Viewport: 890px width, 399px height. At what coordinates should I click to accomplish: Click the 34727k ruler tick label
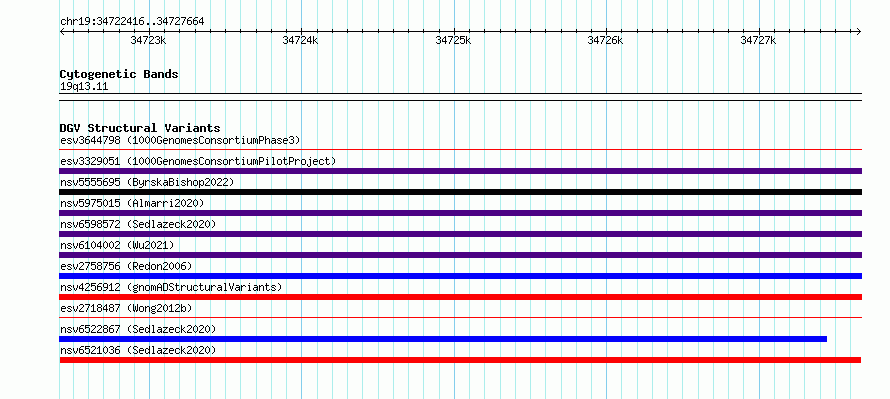click(x=758, y=40)
